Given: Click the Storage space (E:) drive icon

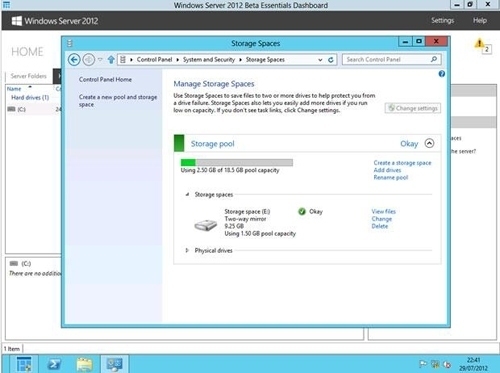Looking at the screenshot, I should [206, 225].
